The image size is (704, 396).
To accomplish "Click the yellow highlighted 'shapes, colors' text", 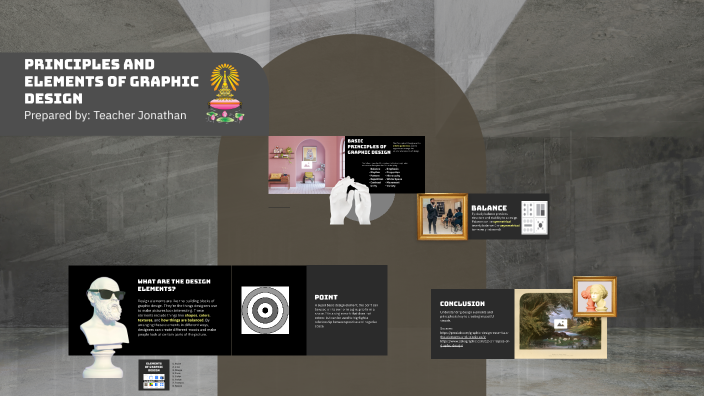I will point(197,316).
